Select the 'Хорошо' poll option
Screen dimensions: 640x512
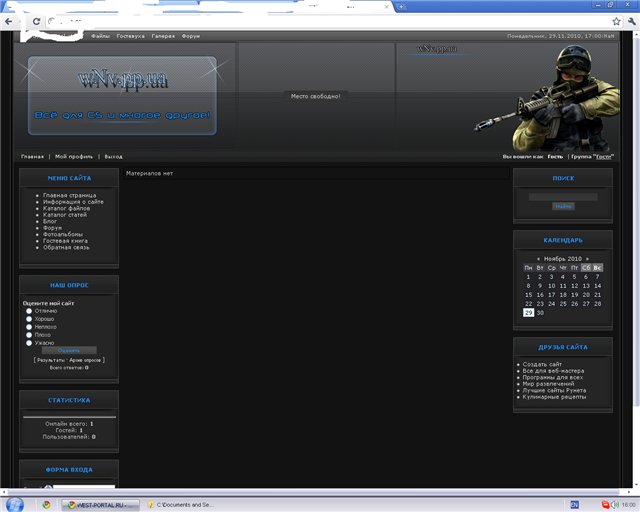point(29,319)
